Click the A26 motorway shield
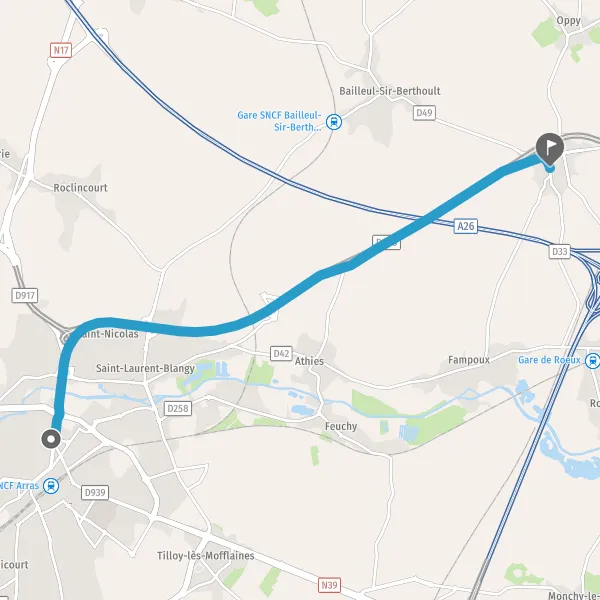 click(466, 226)
